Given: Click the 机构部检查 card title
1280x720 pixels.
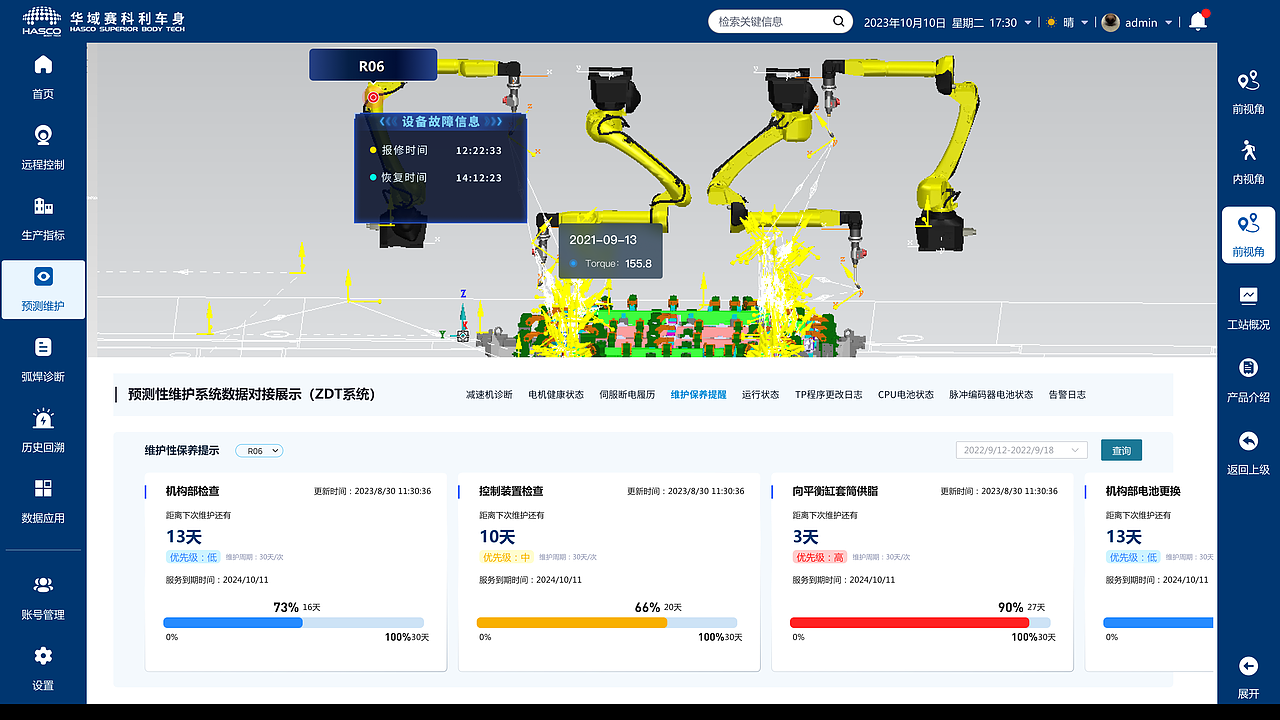Looking at the screenshot, I should 193,491.
